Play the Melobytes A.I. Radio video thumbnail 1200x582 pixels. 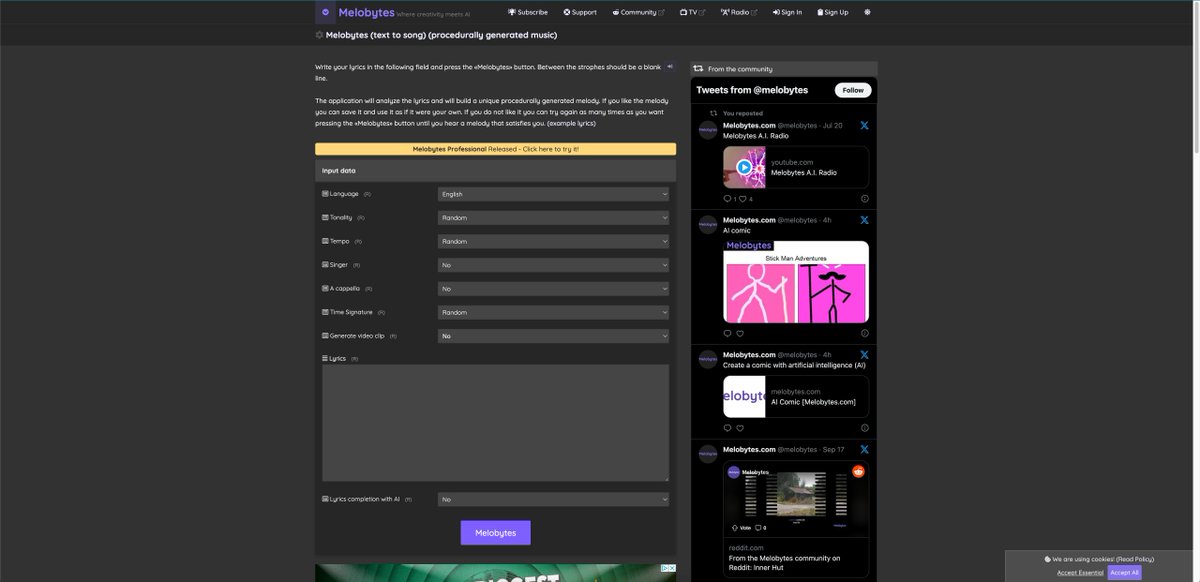point(744,168)
